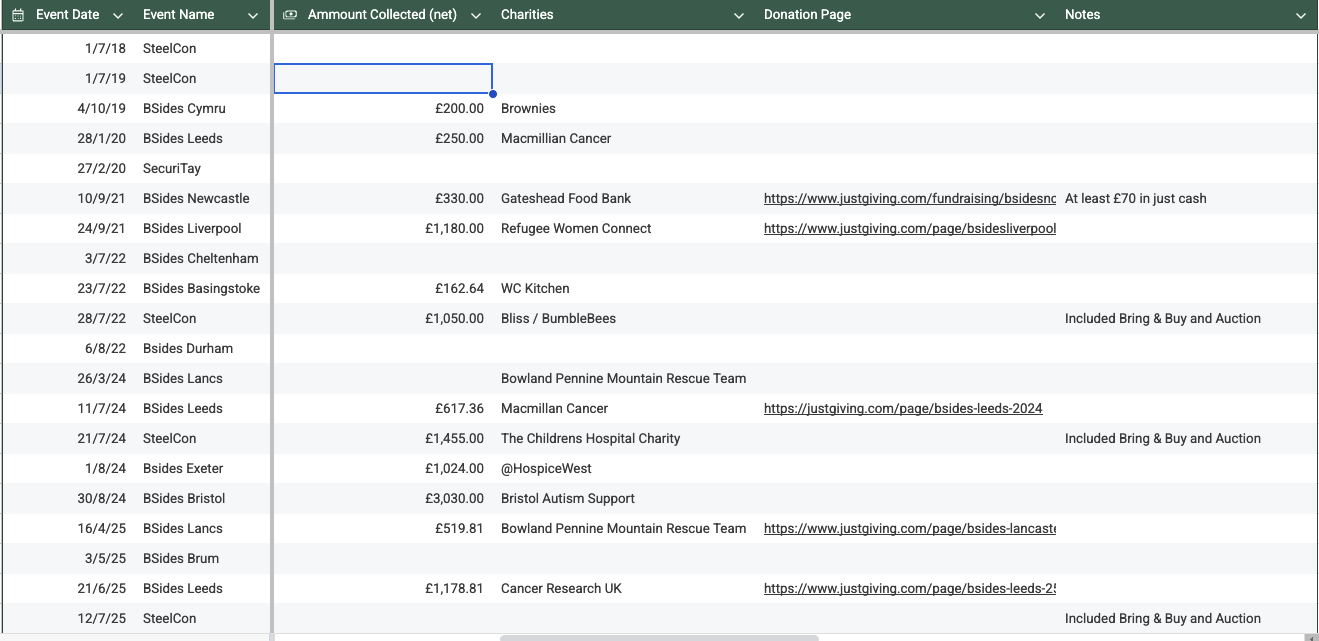
Task: Click the £330.00 amount cell
Action: [x=383, y=199]
